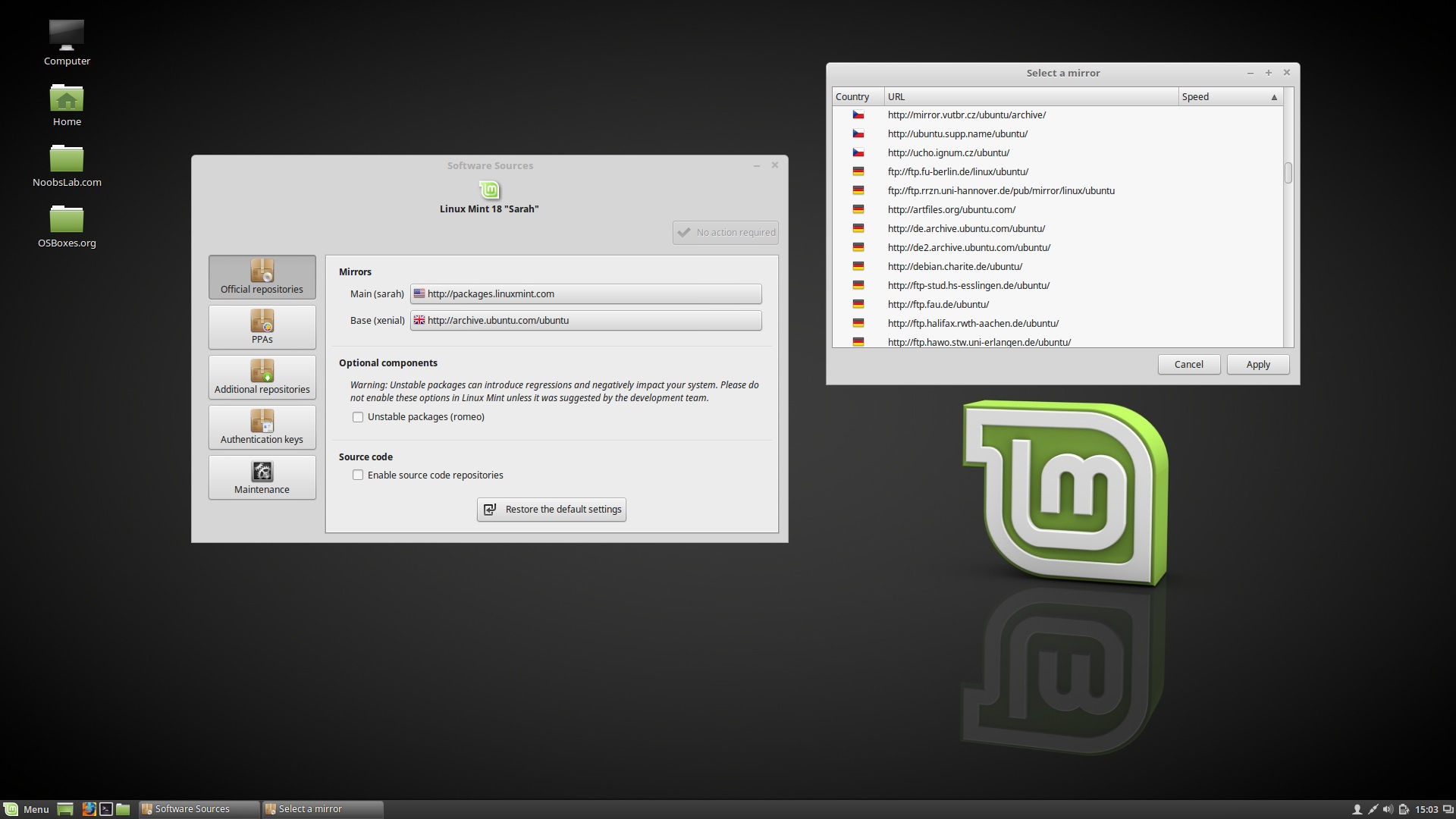The image size is (1456, 819).
Task: Open the Additional repositories section
Action: coord(262,377)
